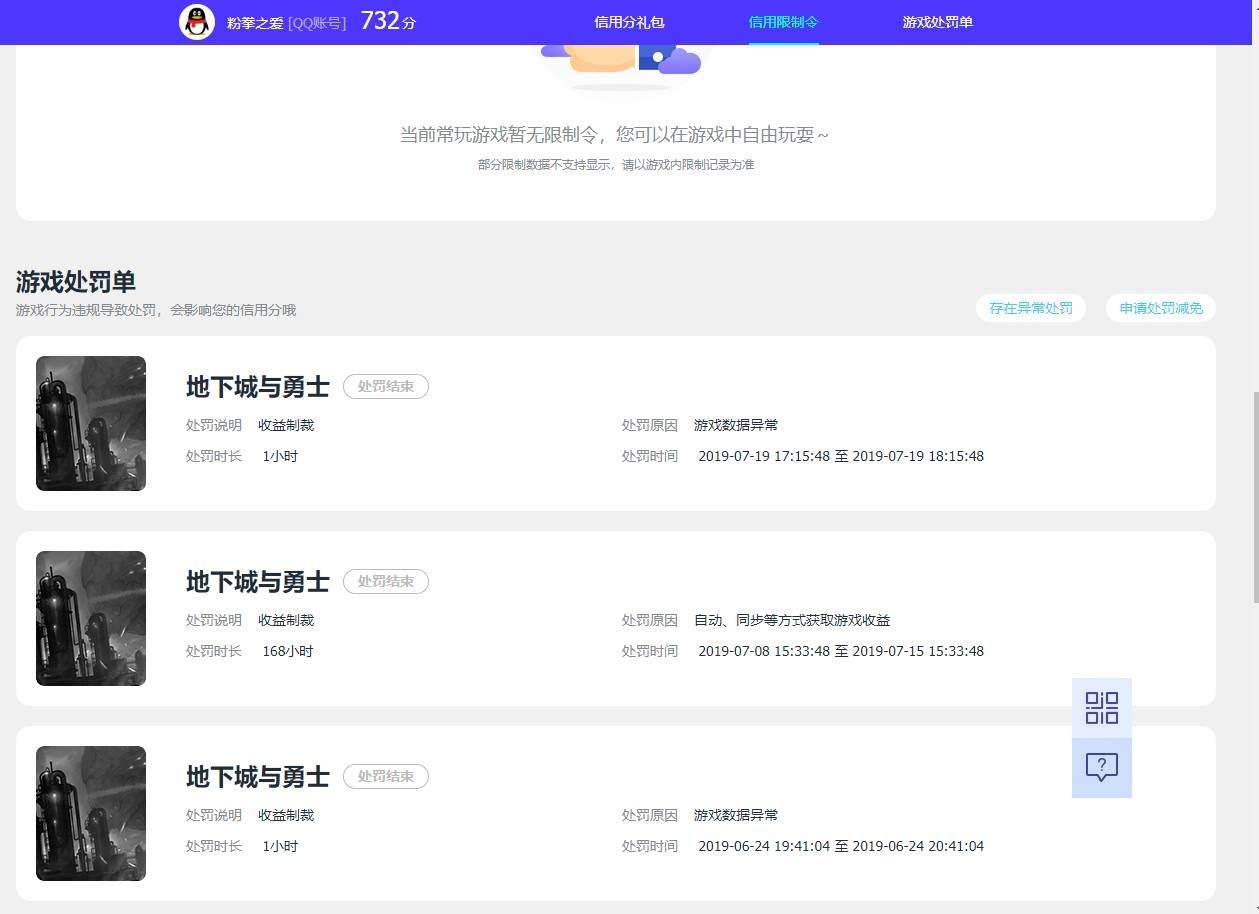The height and width of the screenshot is (914, 1259).
Task: Click 1小时 duration in 2019-07-19 card
Action: [x=280, y=456]
